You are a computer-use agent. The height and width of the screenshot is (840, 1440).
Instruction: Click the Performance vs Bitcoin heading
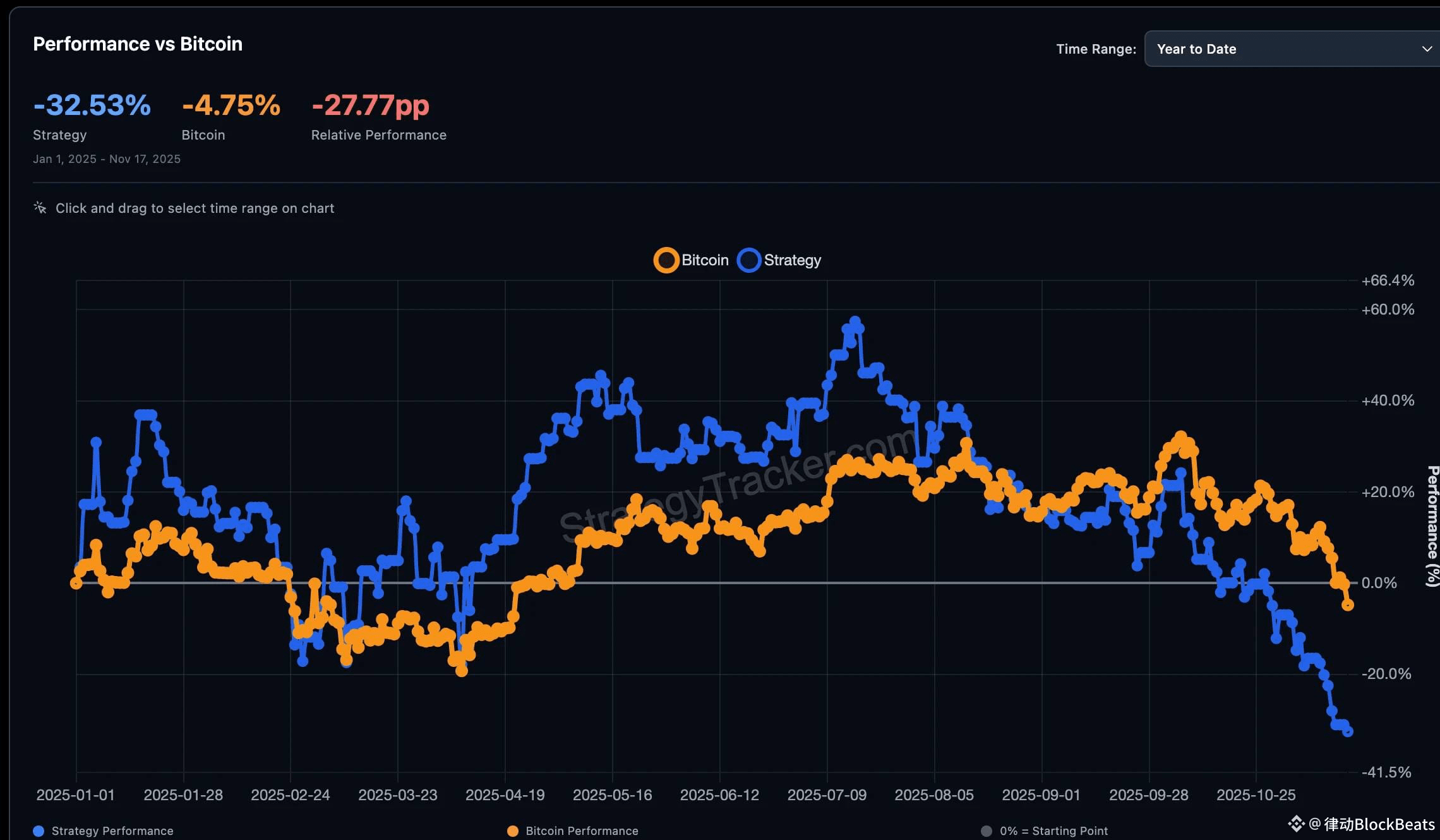coord(138,44)
